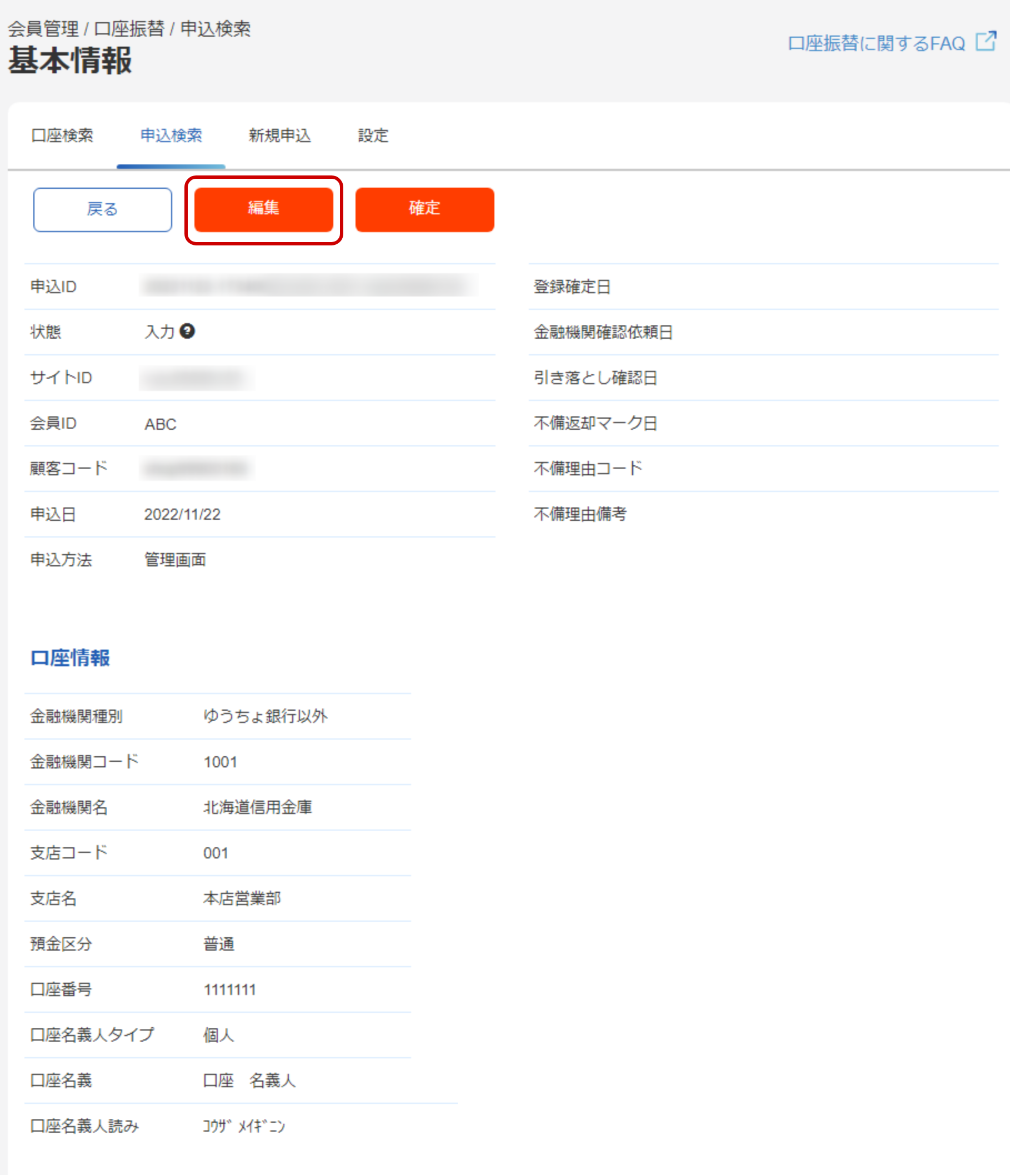The height and width of the screenshot is (1176, 1011).
Task: Open the 口座振替に関するFAQ link
Action: click(x=878, y=42)
